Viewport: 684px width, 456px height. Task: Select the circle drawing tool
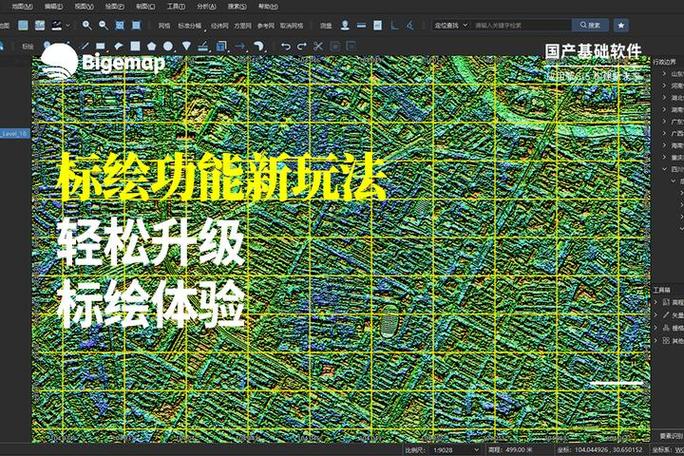[167, 45]
